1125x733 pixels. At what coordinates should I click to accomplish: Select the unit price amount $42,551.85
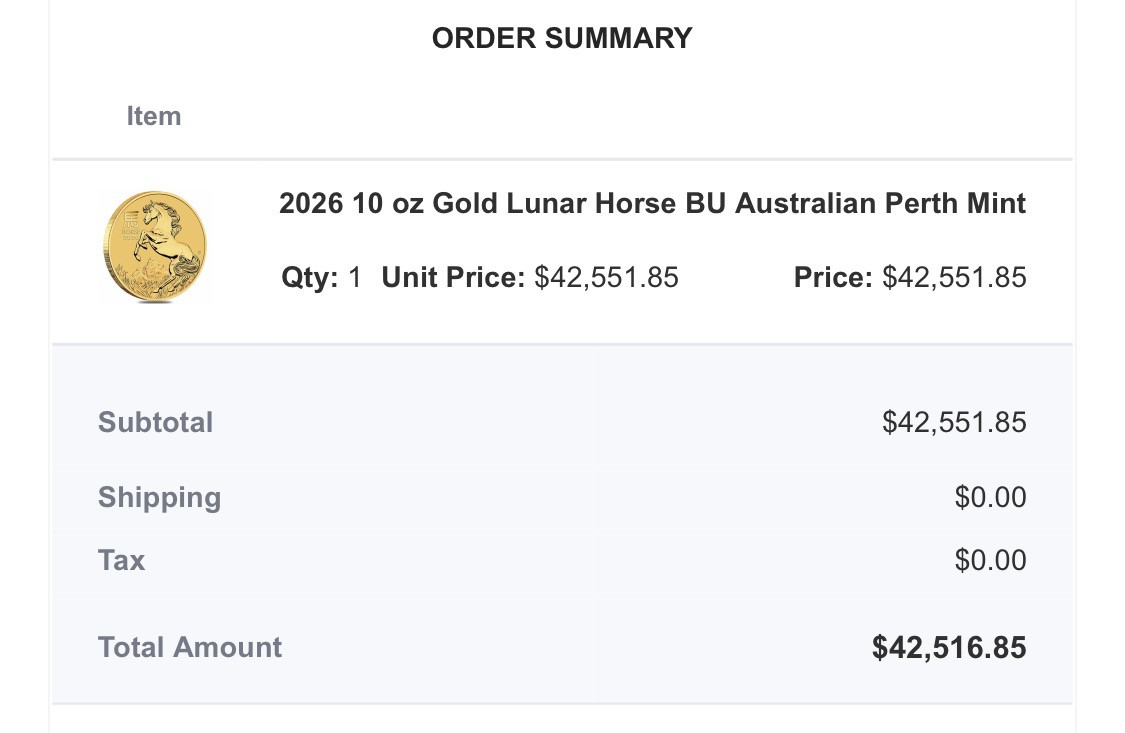click(x=606, y=277)
